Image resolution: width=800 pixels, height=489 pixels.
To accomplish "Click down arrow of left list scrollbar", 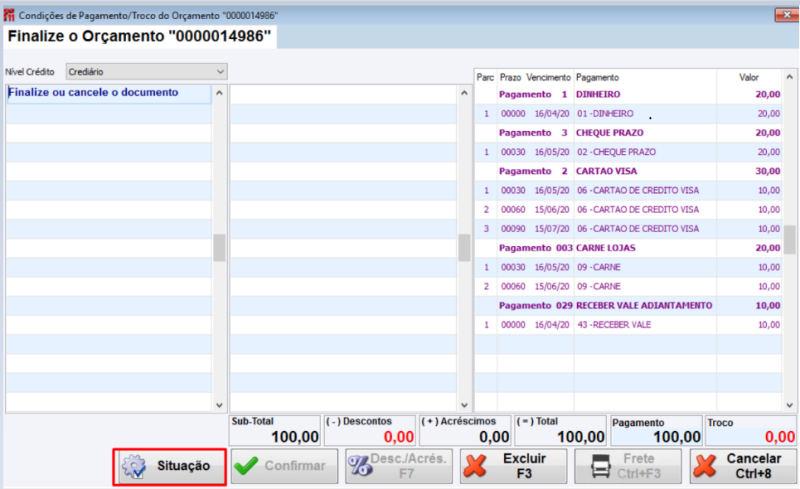I will pyautogui.click(x=219, y=405).
